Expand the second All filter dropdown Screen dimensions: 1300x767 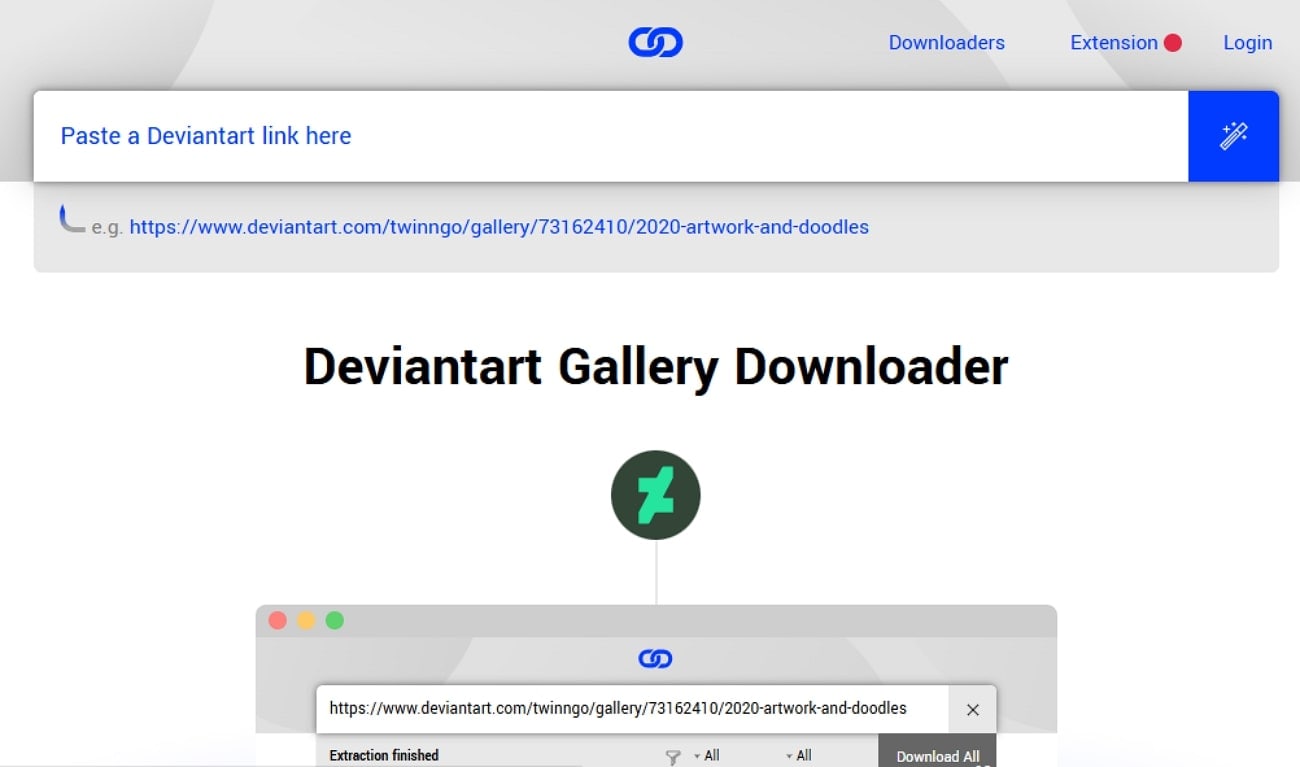(803, 754)
